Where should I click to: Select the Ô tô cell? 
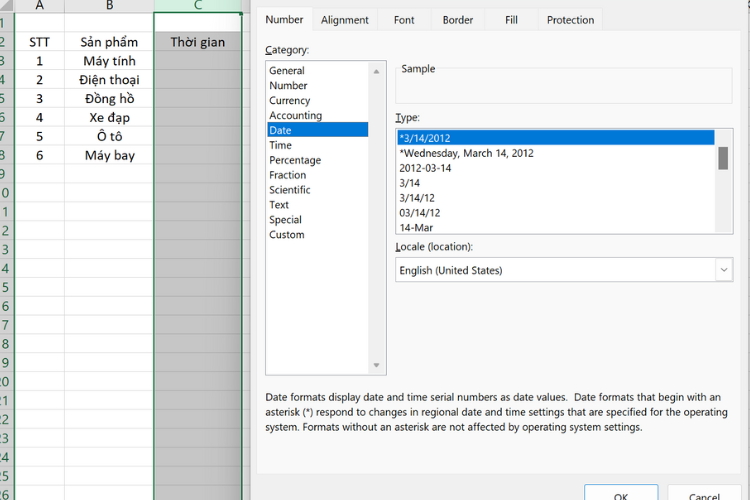tap(109, 136)
